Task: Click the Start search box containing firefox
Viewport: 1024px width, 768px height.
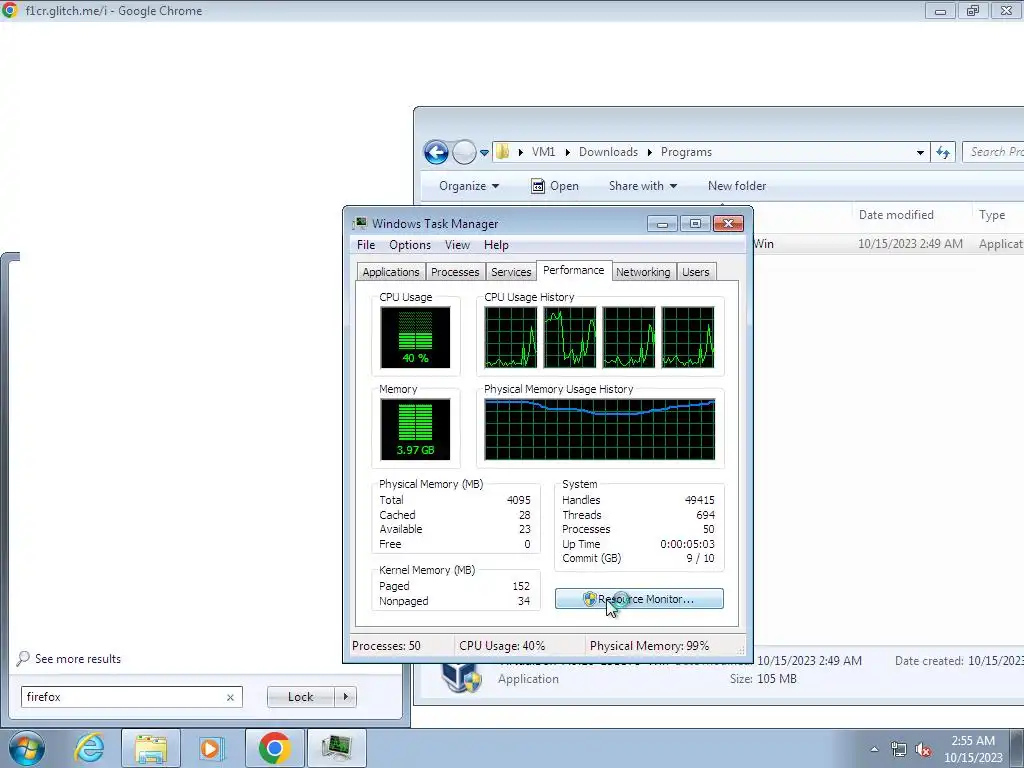Action: coord(131,697)
